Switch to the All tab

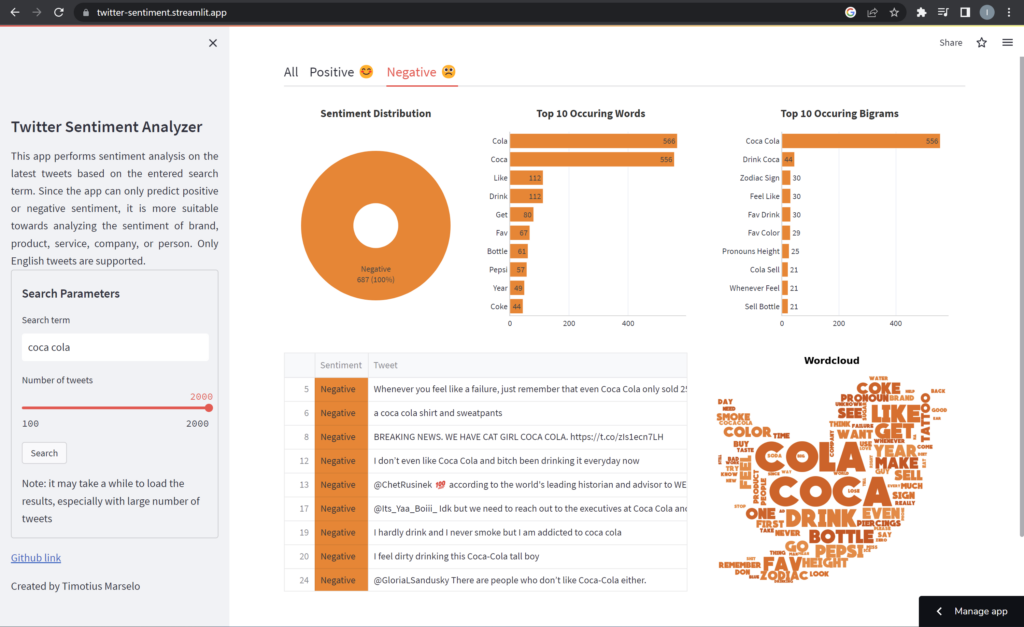[290, 71]
